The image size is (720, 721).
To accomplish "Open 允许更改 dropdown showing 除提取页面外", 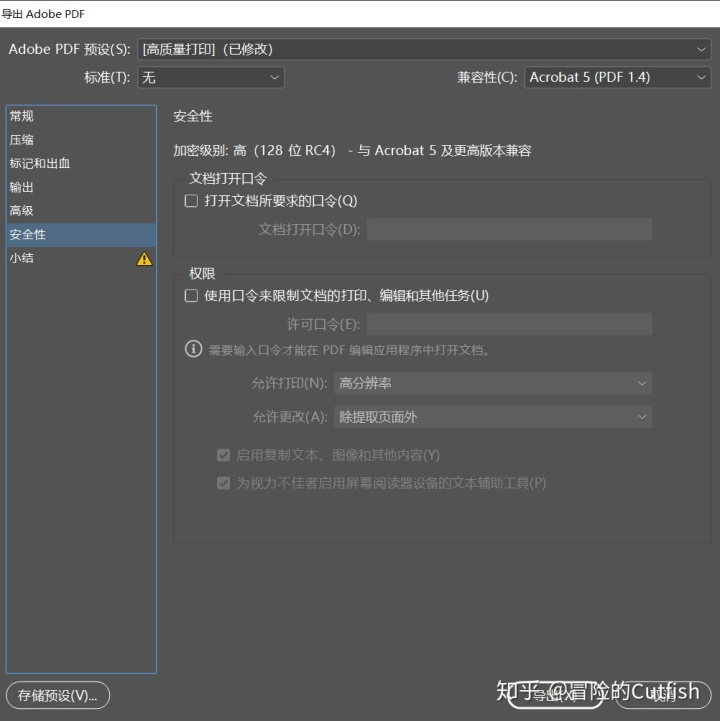I will [493, 417].
